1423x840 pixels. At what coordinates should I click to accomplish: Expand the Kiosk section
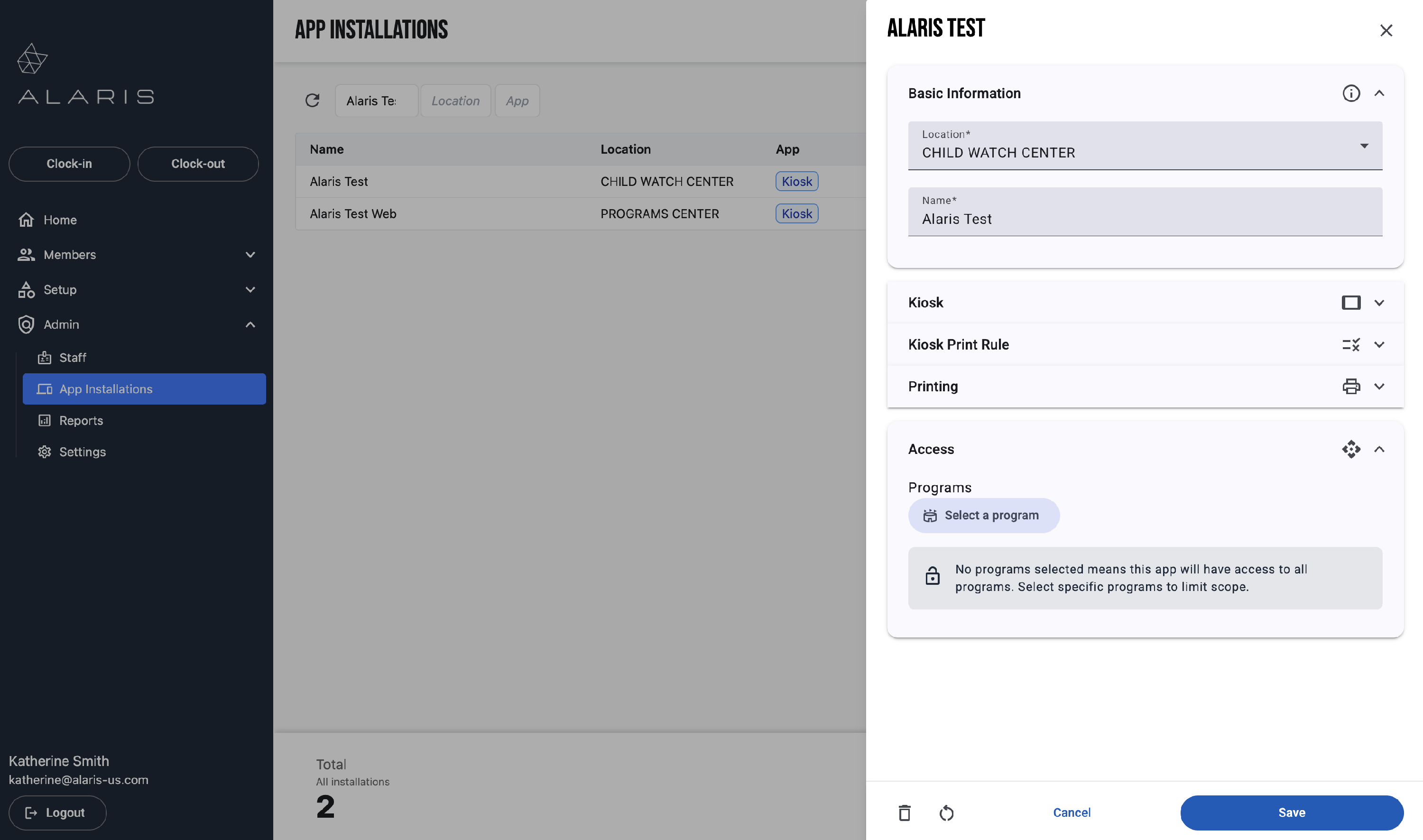pos(1379,303)
